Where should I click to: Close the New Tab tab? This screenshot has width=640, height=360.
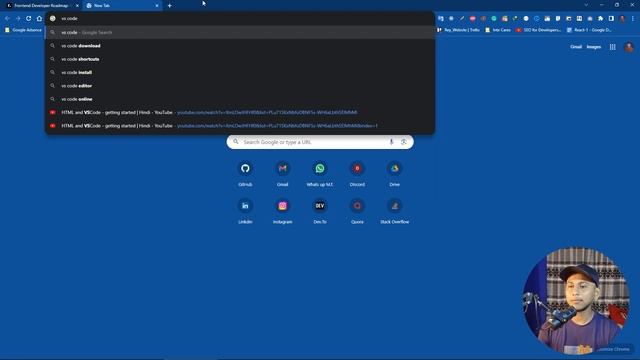[157, 6]
